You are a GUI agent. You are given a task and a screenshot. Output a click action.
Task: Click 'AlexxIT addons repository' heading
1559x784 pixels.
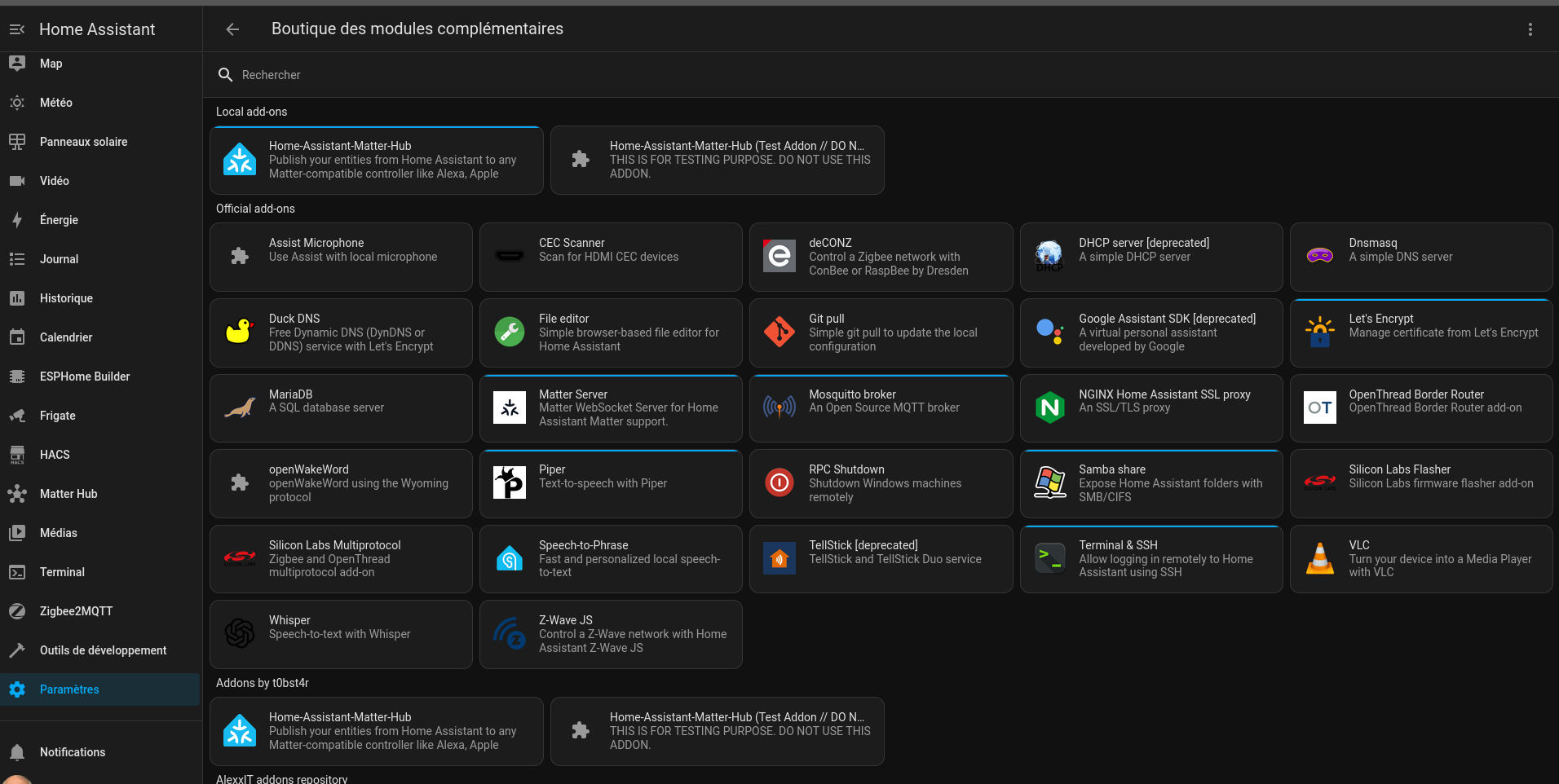(281, 779)
